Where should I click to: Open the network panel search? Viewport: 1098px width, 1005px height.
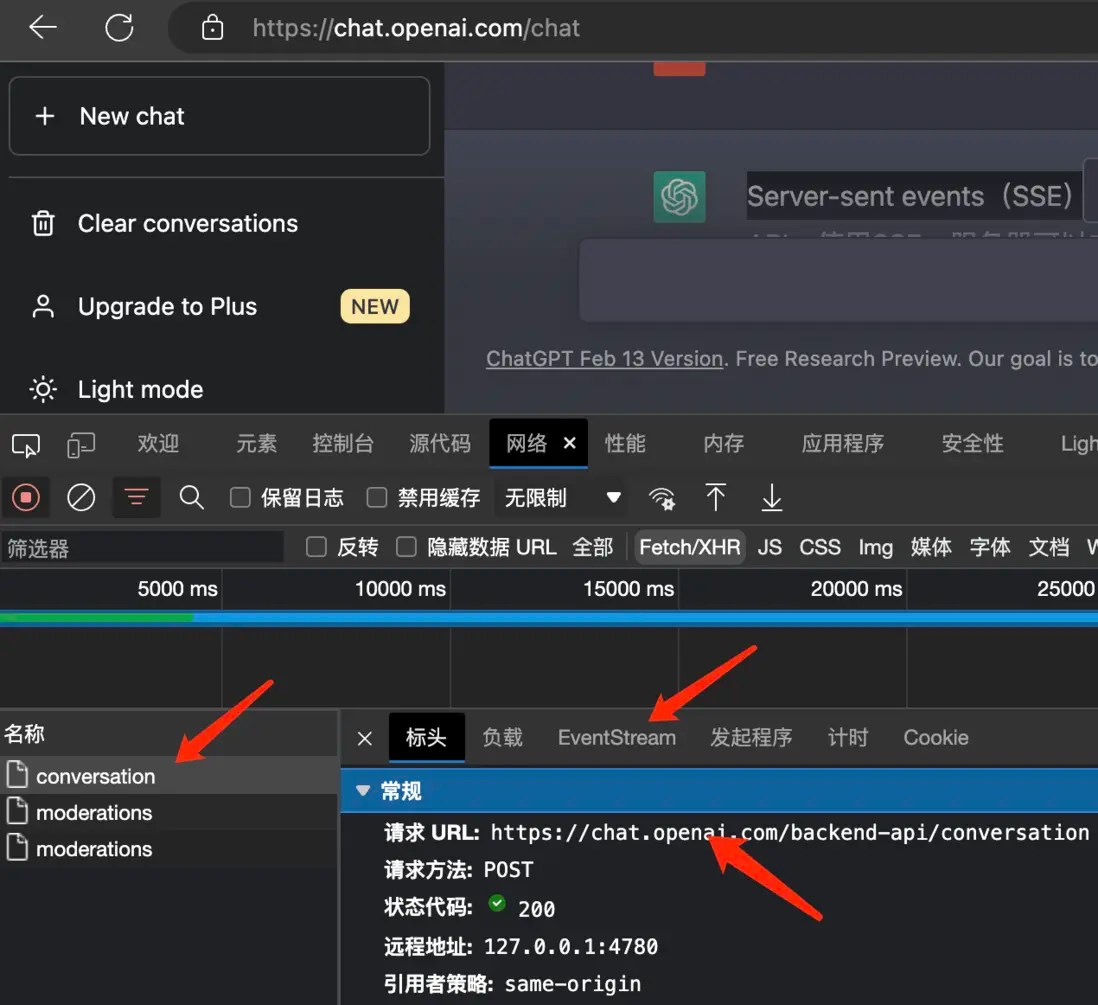click(192, 497)
